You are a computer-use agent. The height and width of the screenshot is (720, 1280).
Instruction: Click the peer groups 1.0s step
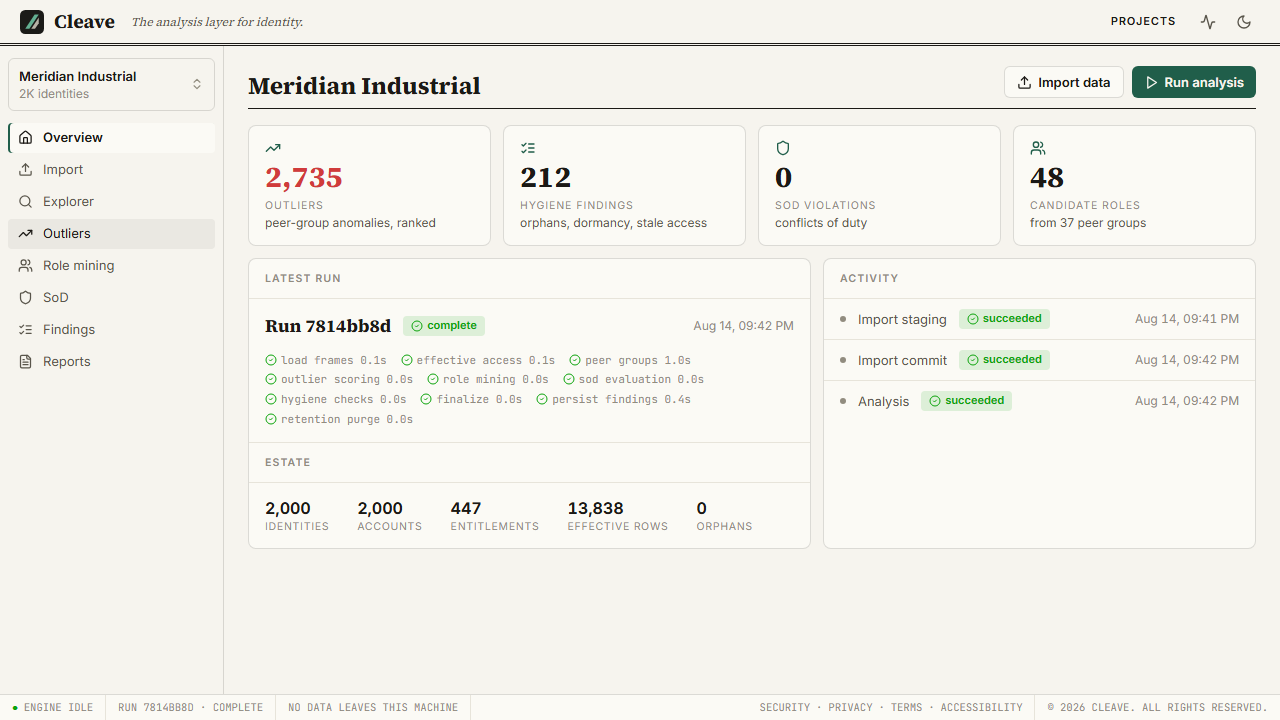[x=630, y=360]
